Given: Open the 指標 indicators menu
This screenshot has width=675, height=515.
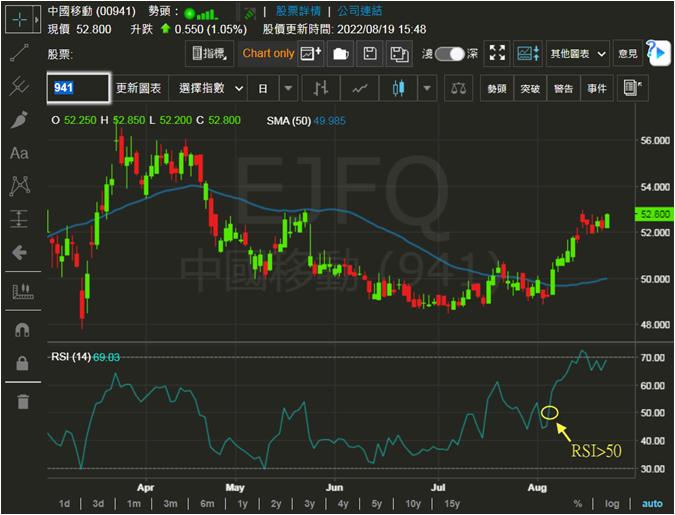Looking at the screenshot, I should pos(210,53).
